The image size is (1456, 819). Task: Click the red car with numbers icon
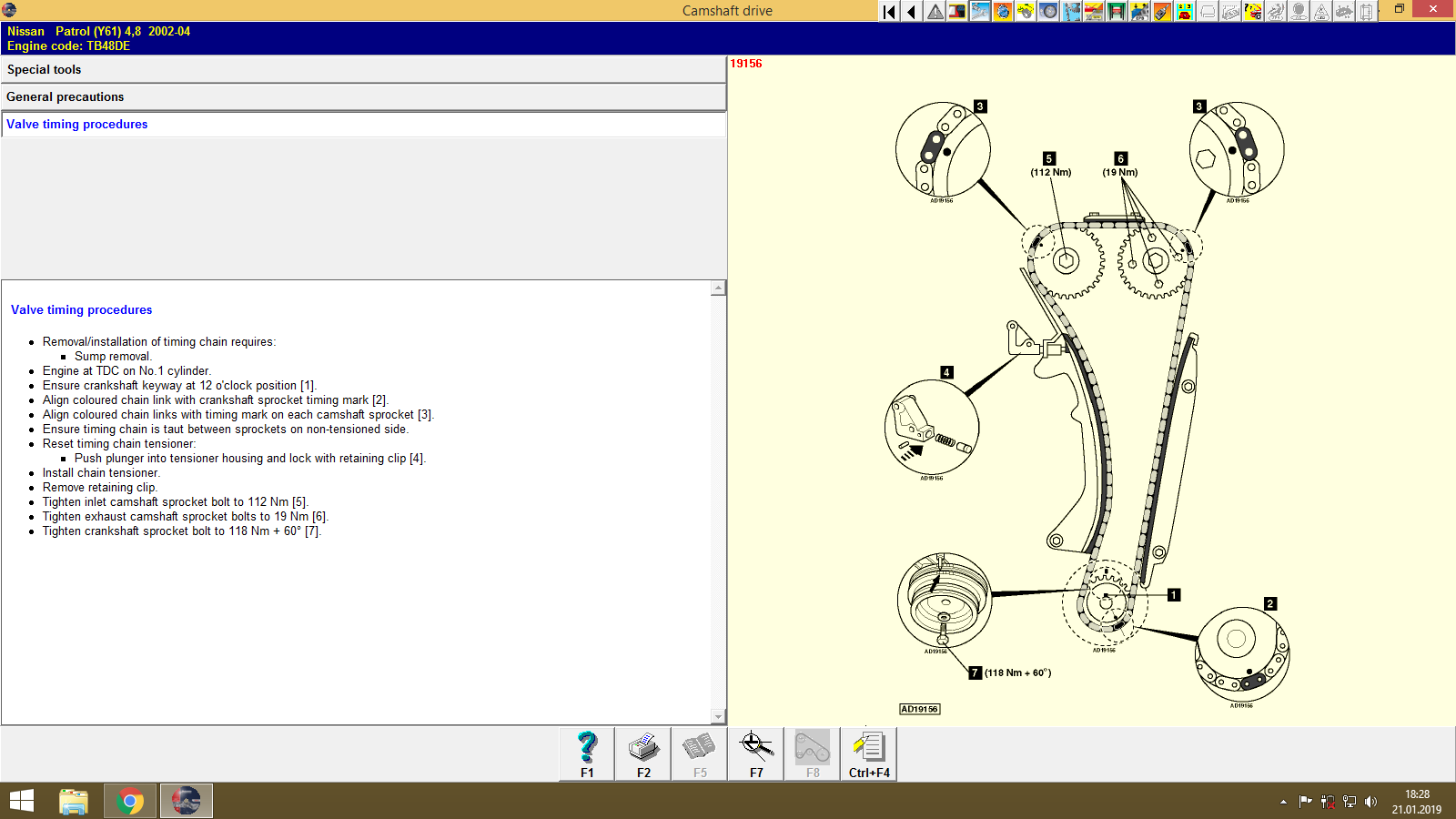pos(1185,12)
